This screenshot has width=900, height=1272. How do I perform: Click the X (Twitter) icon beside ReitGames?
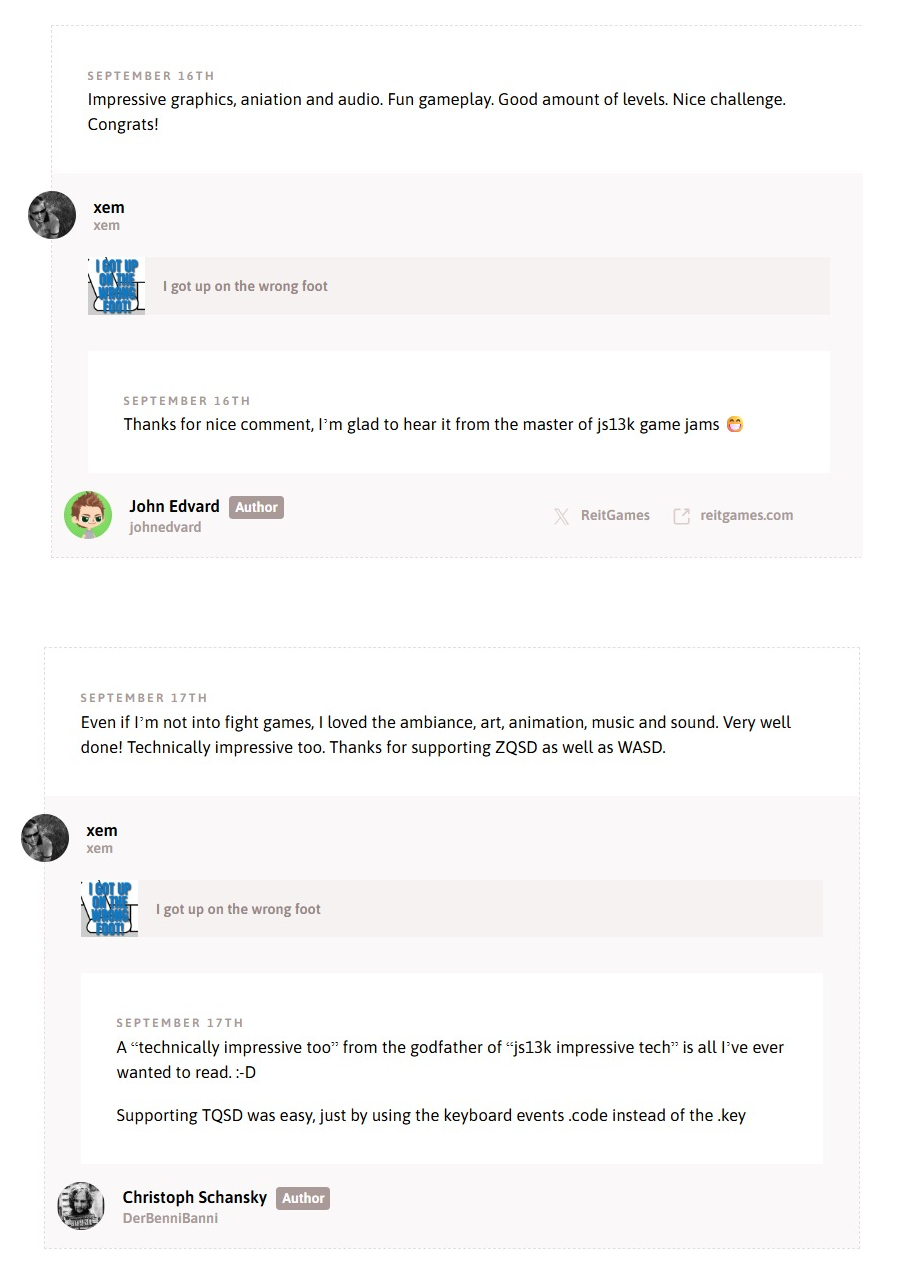[x=562, y=516]
